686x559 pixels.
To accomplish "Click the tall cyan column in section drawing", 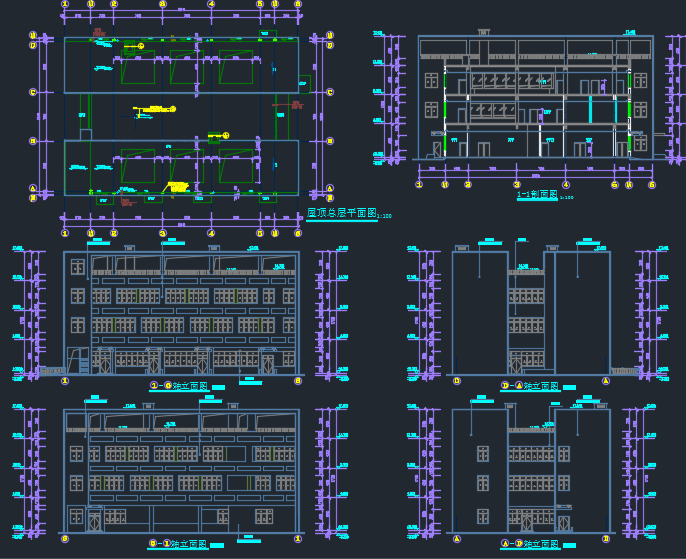I will coord(590,111).
